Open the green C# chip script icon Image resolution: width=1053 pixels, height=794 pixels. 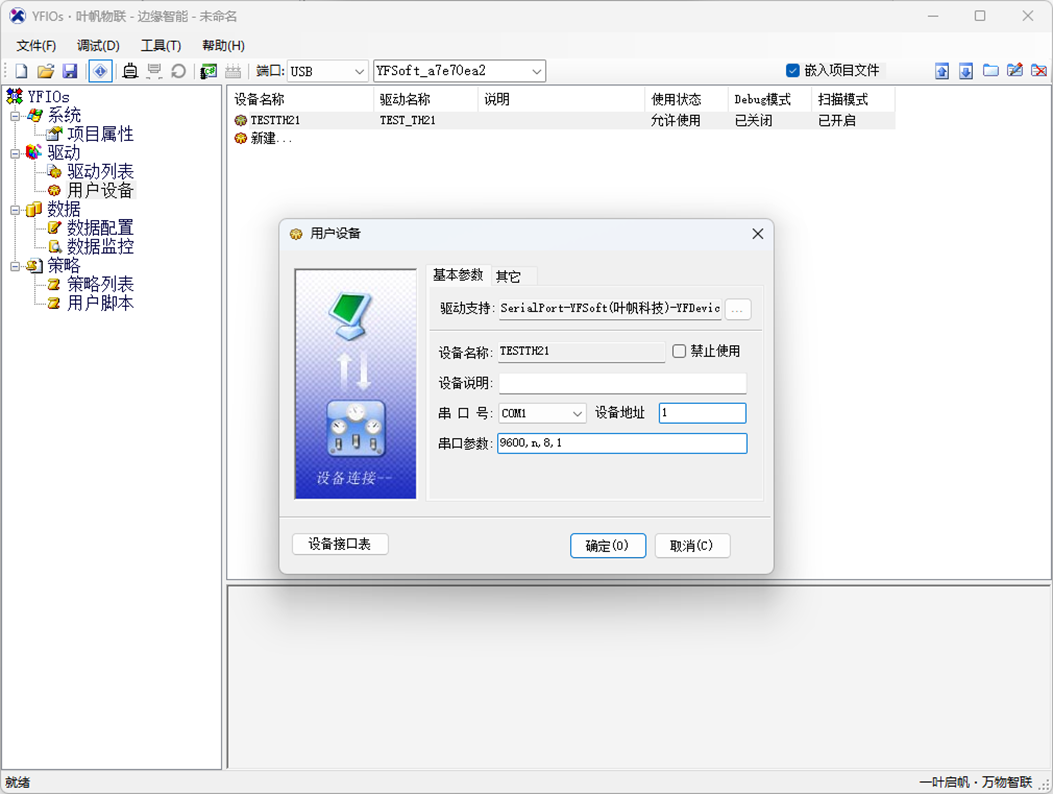pos(209,71)
